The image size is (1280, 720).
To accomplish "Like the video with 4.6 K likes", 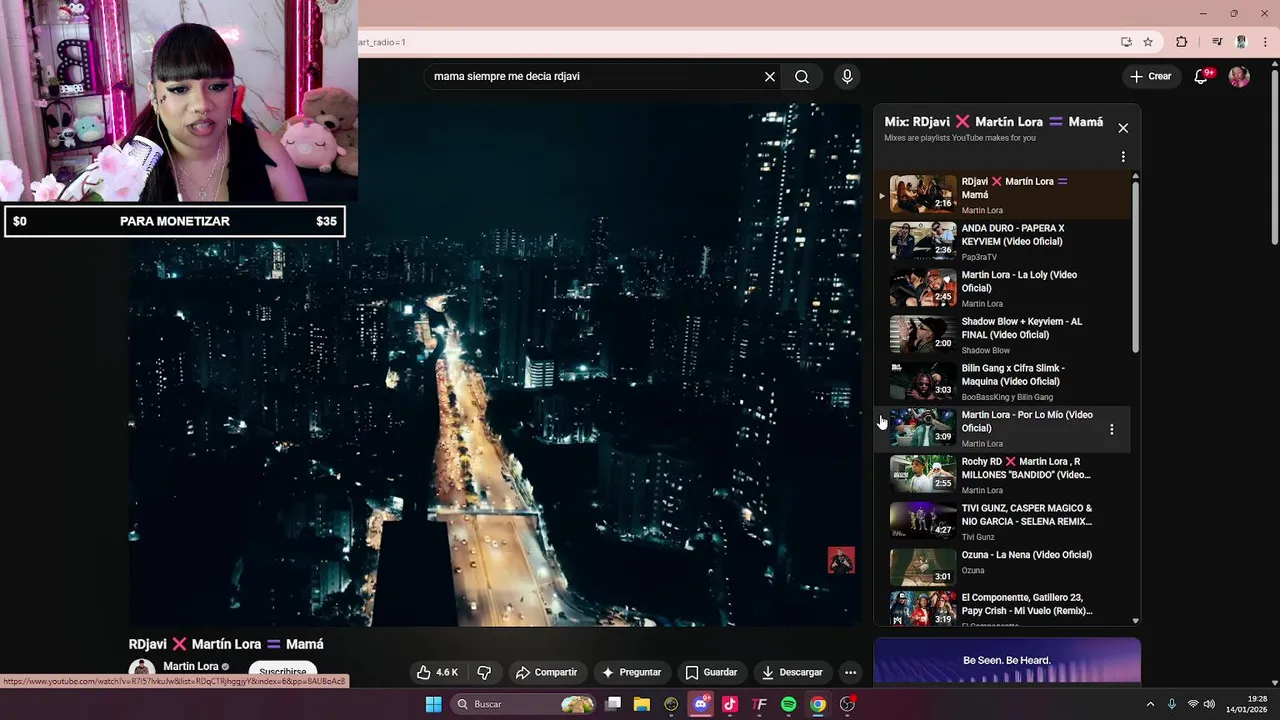I will point(437,673).
